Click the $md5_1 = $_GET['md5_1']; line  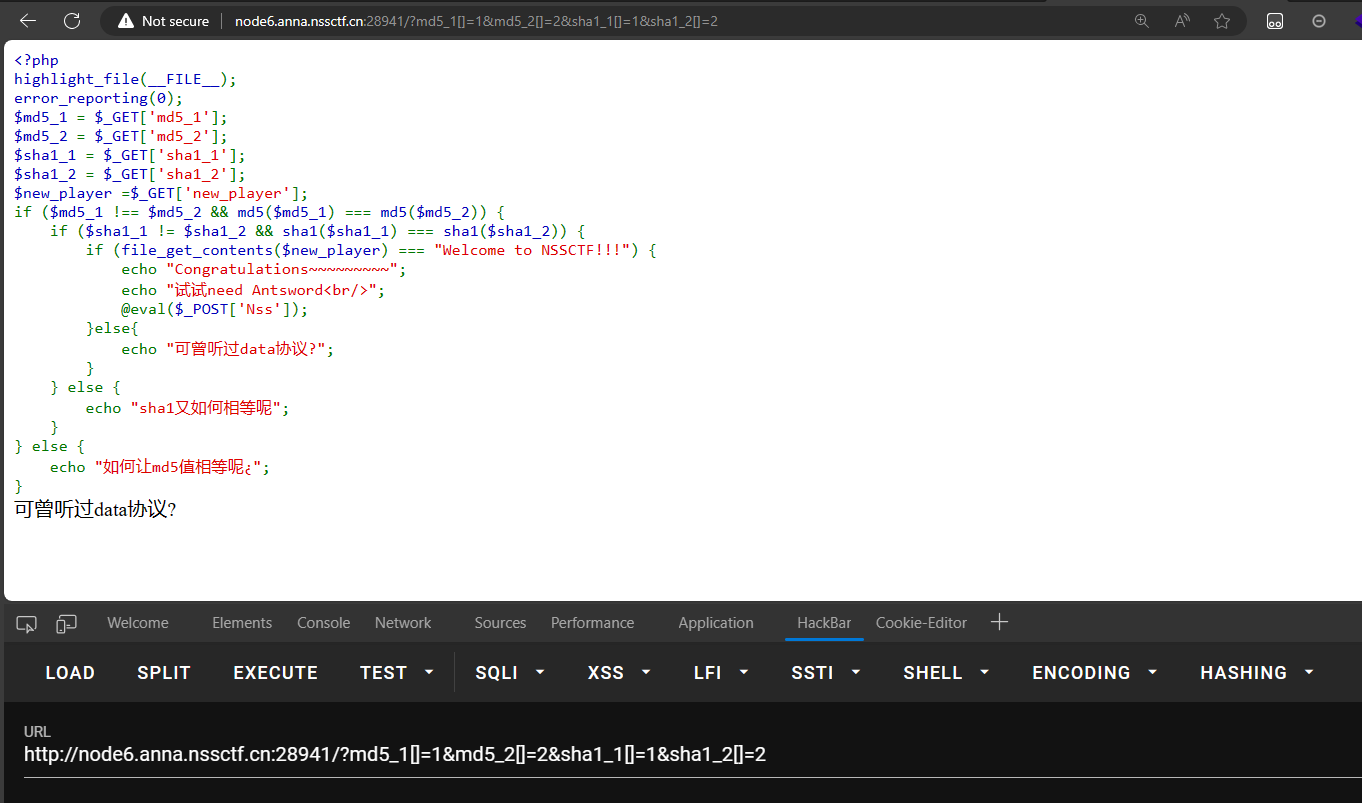121,117
